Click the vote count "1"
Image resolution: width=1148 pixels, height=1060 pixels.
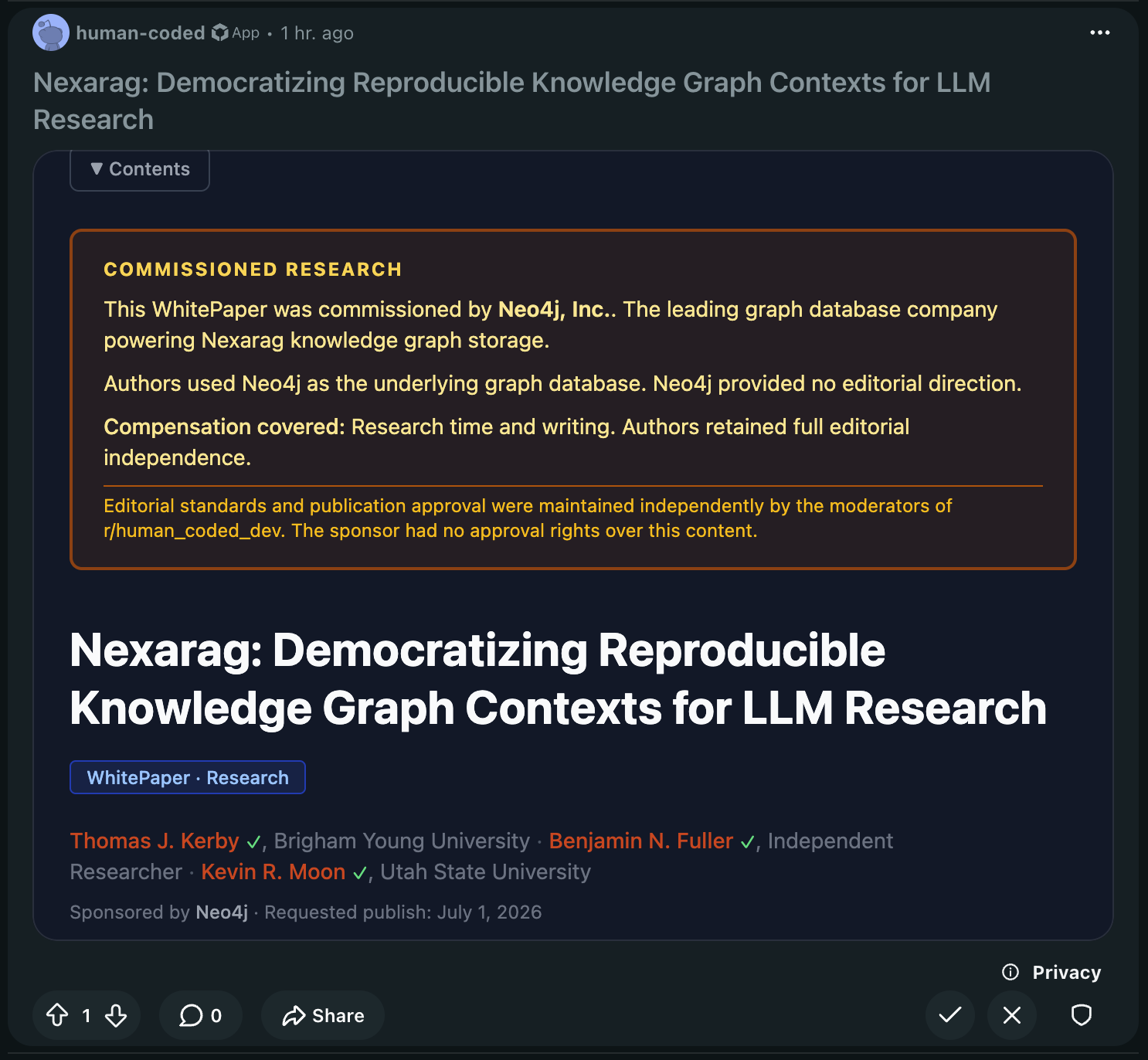pos(87,1015)
